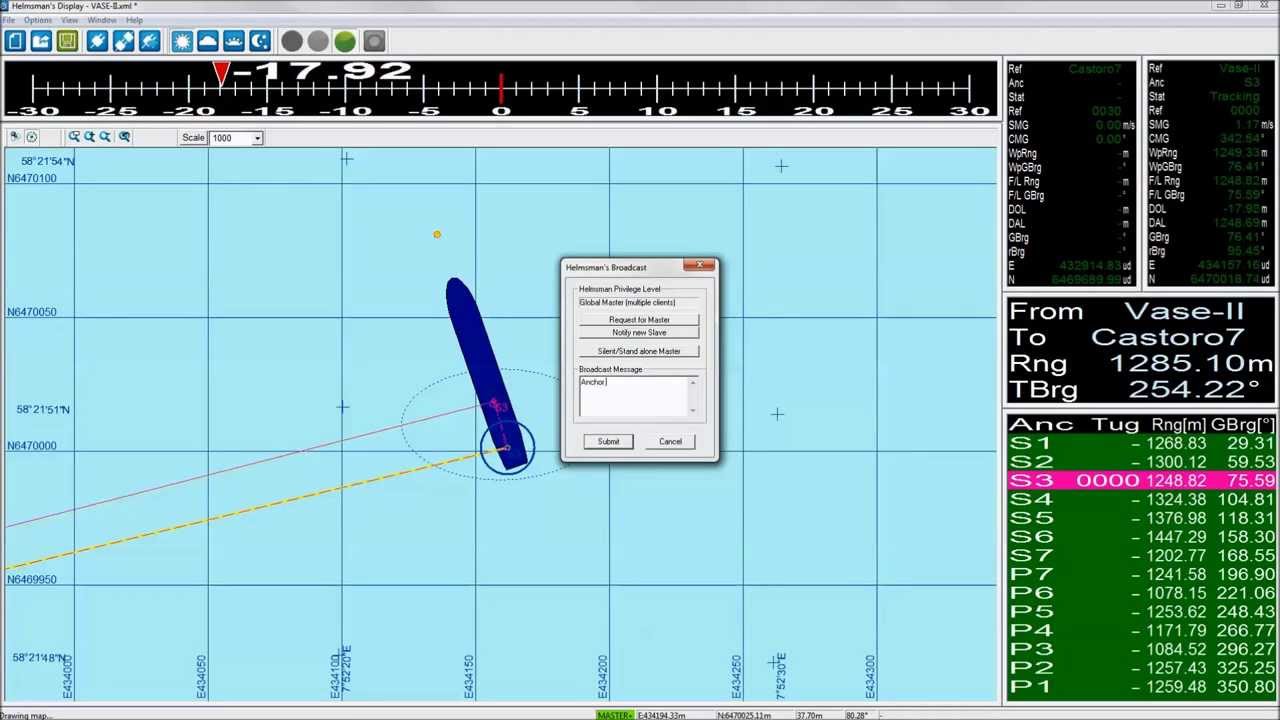Screen dimensions: 1280x720
Task: Open the Scale 1000 dropdown
Action: coord(257,138)
